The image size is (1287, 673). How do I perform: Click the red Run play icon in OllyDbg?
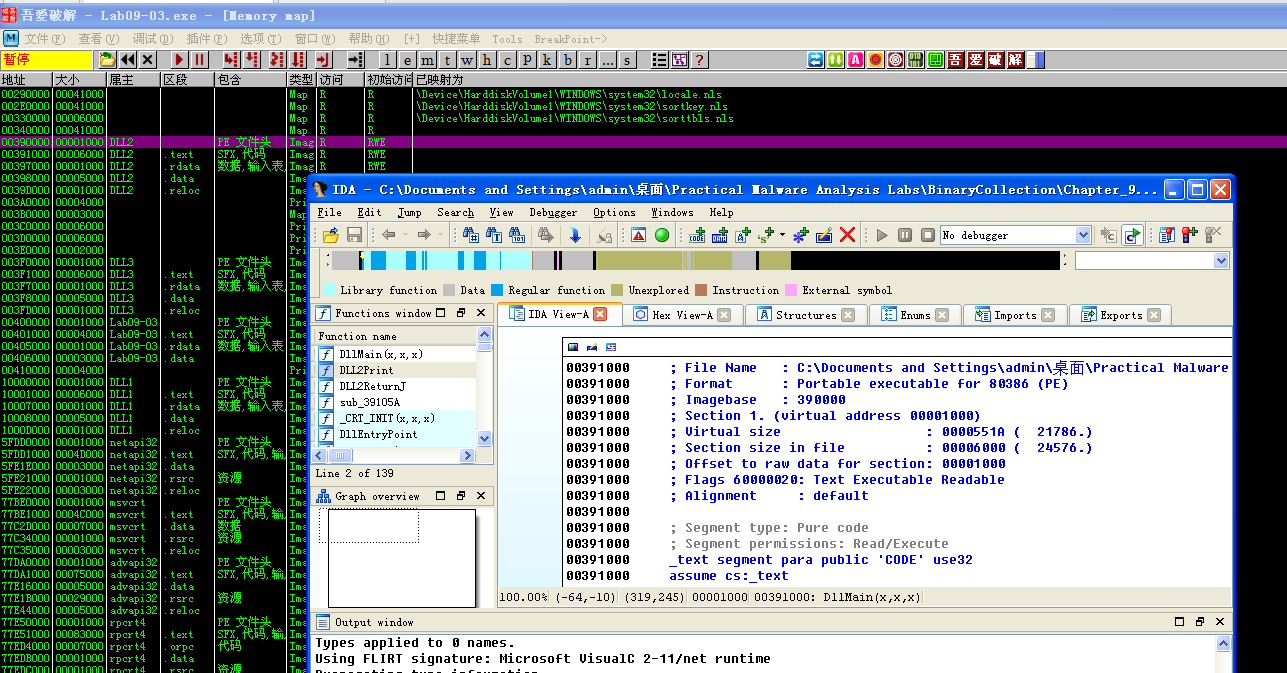(x=180, y=60)
